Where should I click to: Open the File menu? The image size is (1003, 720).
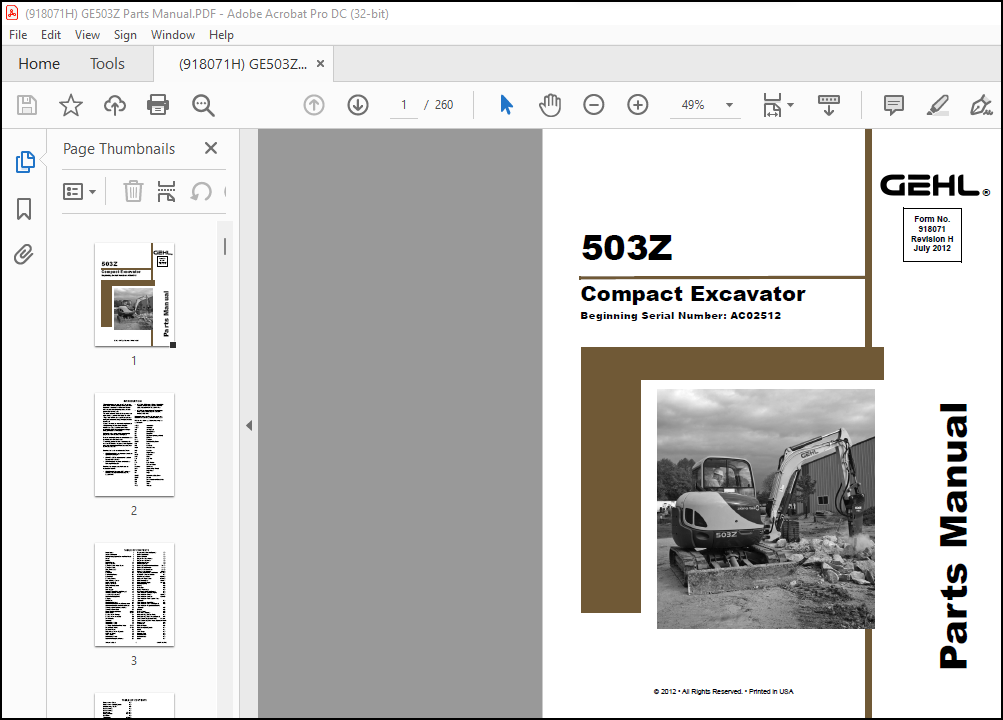point(18,35)
